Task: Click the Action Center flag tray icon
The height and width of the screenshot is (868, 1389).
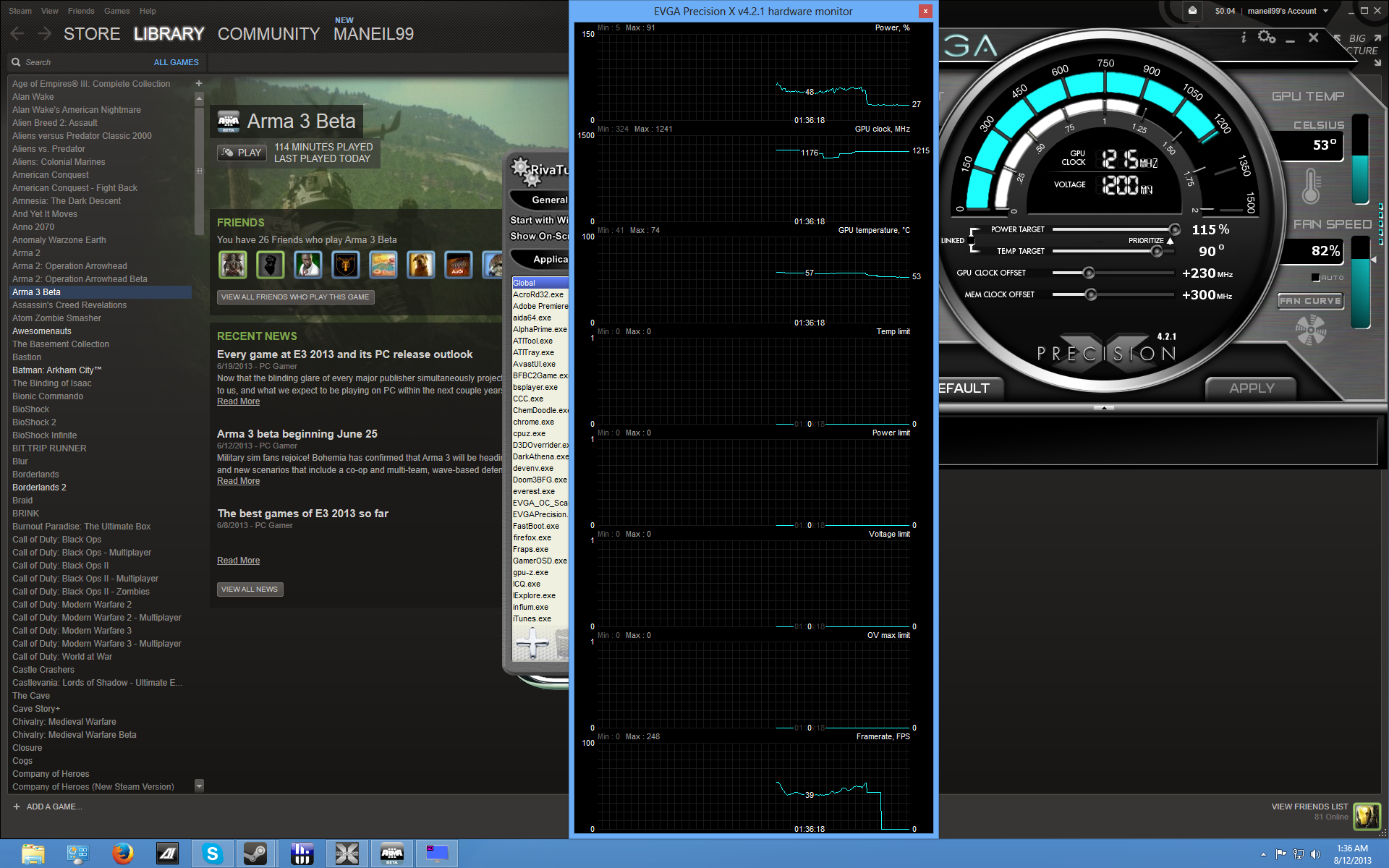Action: pos(1280,854)
